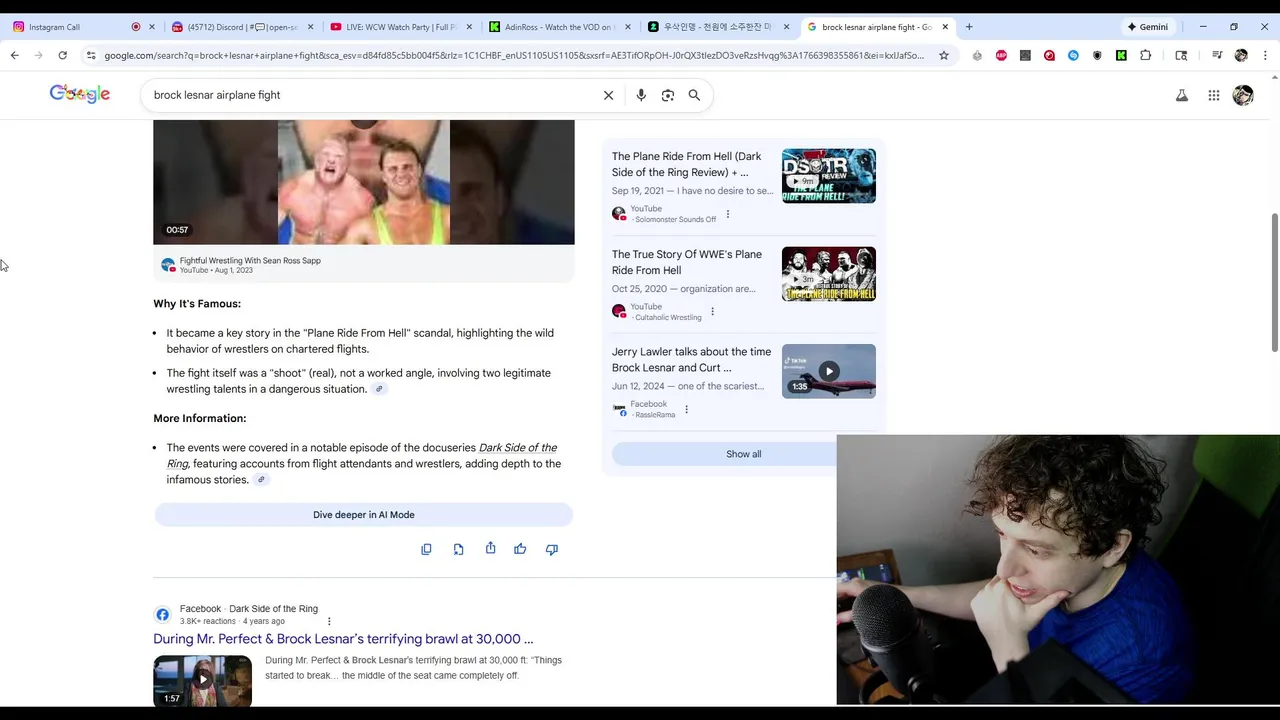
Task: Open Google Lens image search
Action: (668, 95)
